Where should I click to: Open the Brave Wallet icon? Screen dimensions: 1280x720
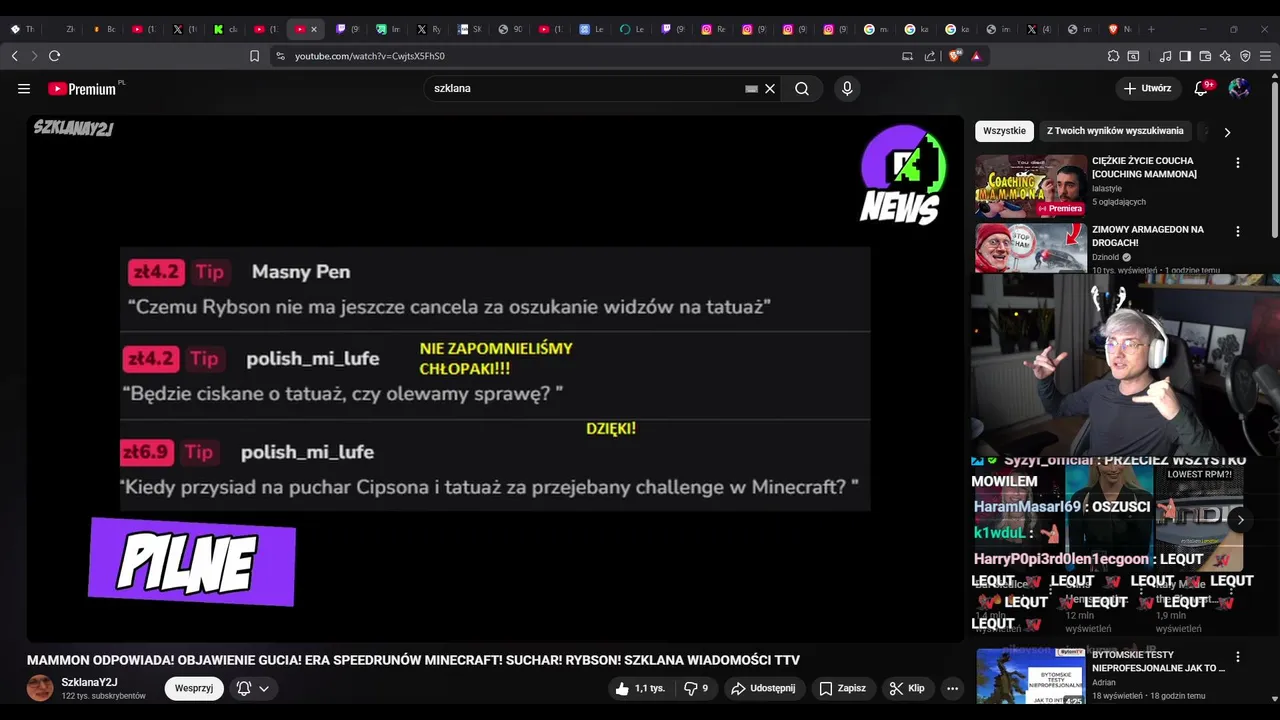1205,56
